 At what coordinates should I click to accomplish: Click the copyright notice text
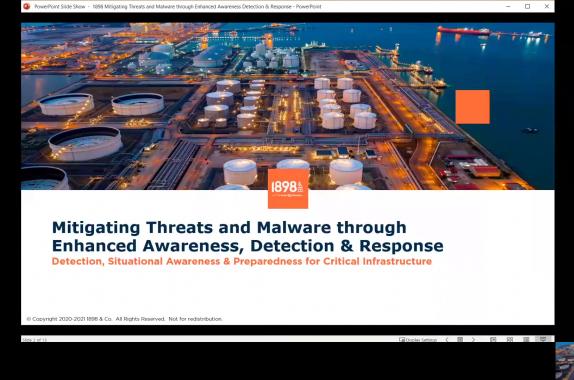(124, 319)
